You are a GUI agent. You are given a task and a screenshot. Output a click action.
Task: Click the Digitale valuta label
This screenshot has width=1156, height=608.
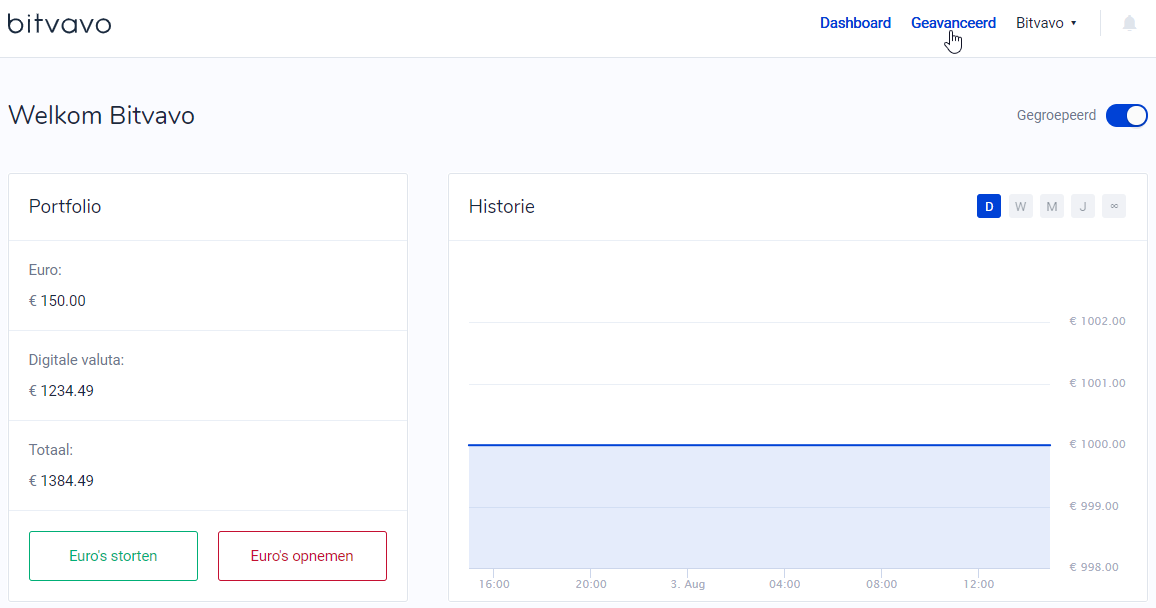tap(76, 360)
